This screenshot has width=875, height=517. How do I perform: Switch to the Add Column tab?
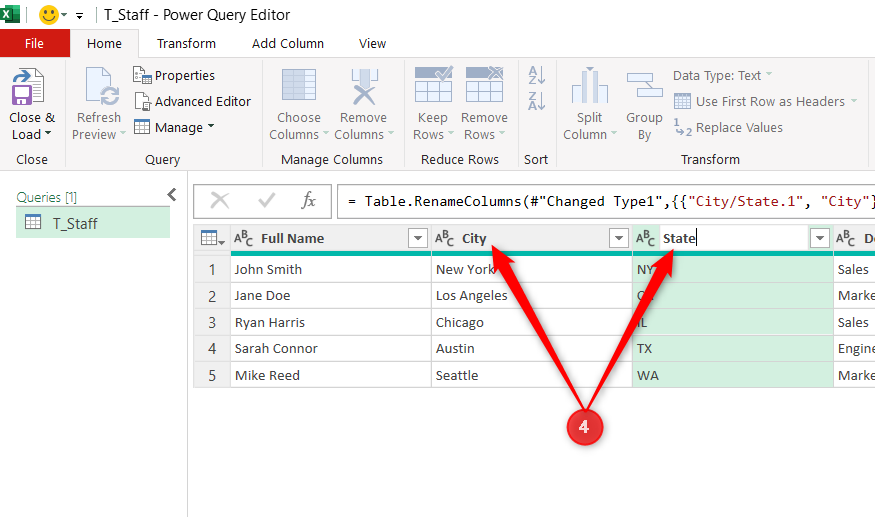[x=288, y=44]
